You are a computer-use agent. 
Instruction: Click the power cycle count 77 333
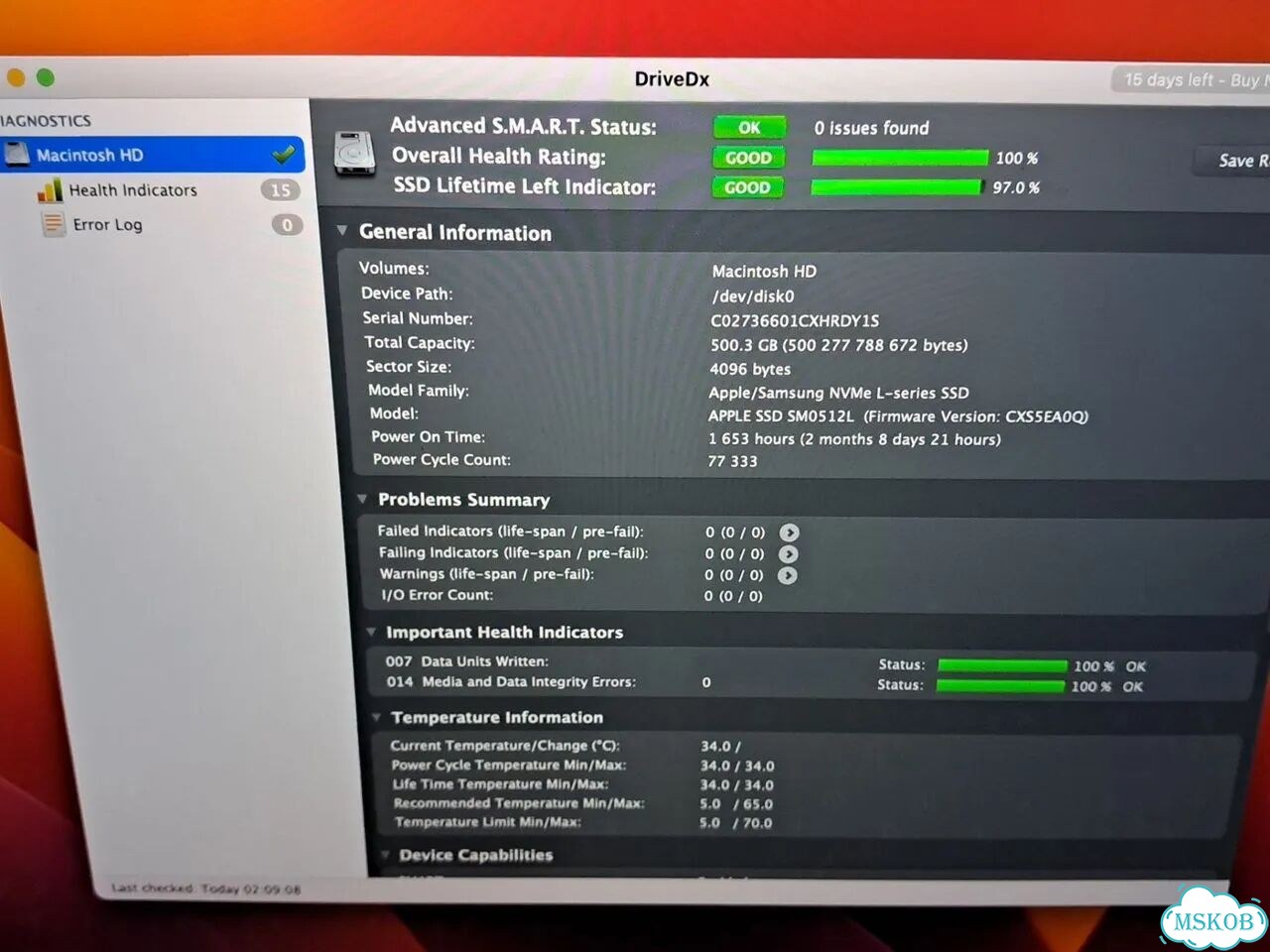pyautogui.click(x=732, y=461)
